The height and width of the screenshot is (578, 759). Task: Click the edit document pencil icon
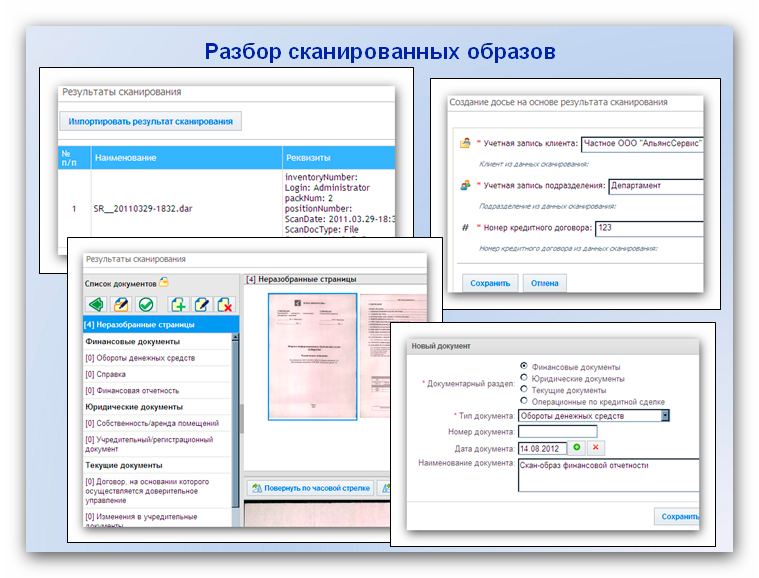(x=202, y=304)
